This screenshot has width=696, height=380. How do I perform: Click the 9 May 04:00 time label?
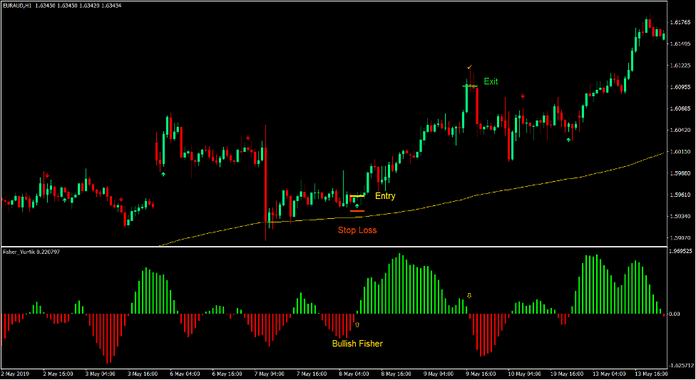(x=439, y=374)
